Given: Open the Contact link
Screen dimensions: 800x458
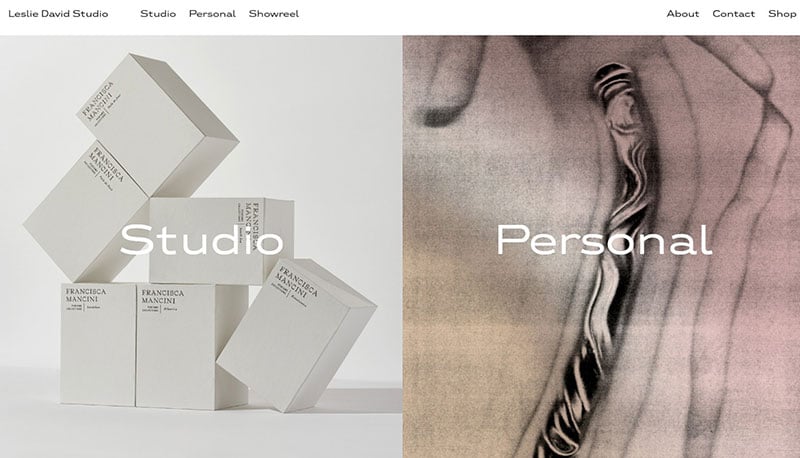Looking at the screenshot, I should click(x=734, y=14).
